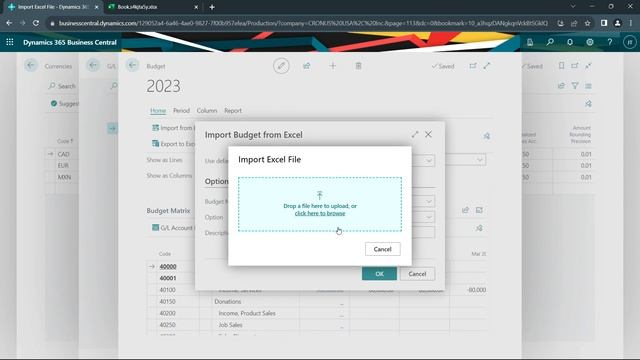Click the share icon in Budget Matrix header

pyautogui.click(x=465, y=210)
